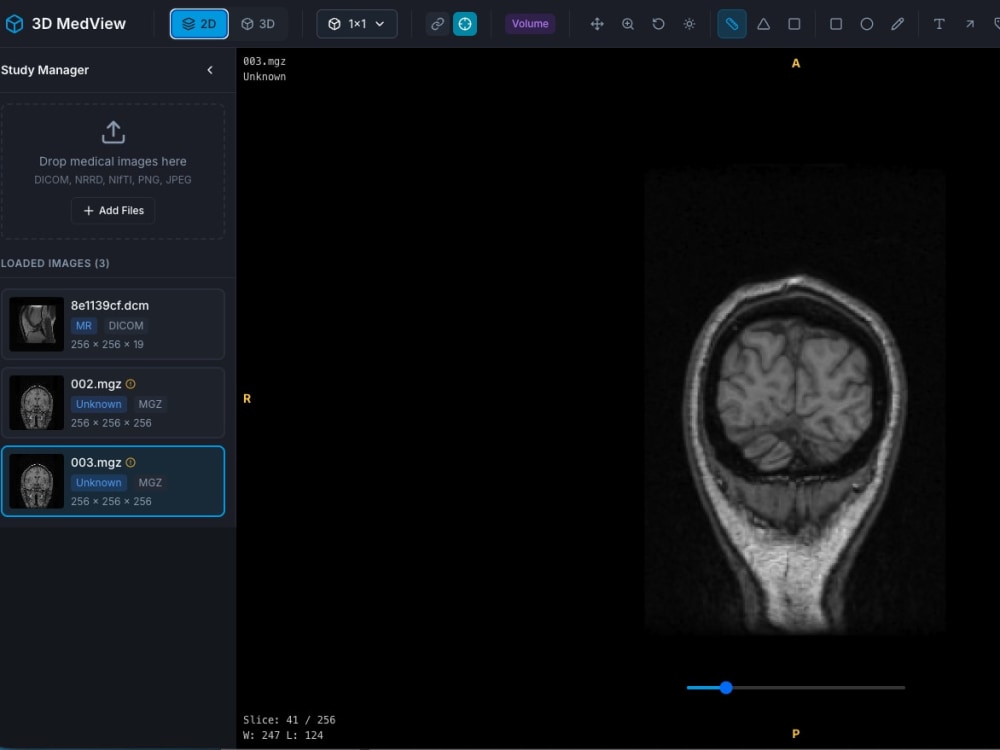Click the 003.mgz brain thumbnail
1000x750 pixels.
click(36, 481)
